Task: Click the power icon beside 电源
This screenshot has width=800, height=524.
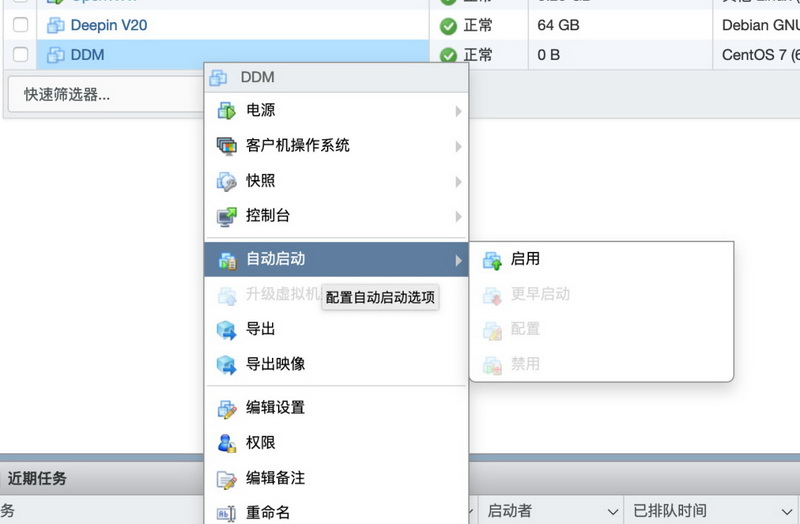Action: [x=226, y=111]
